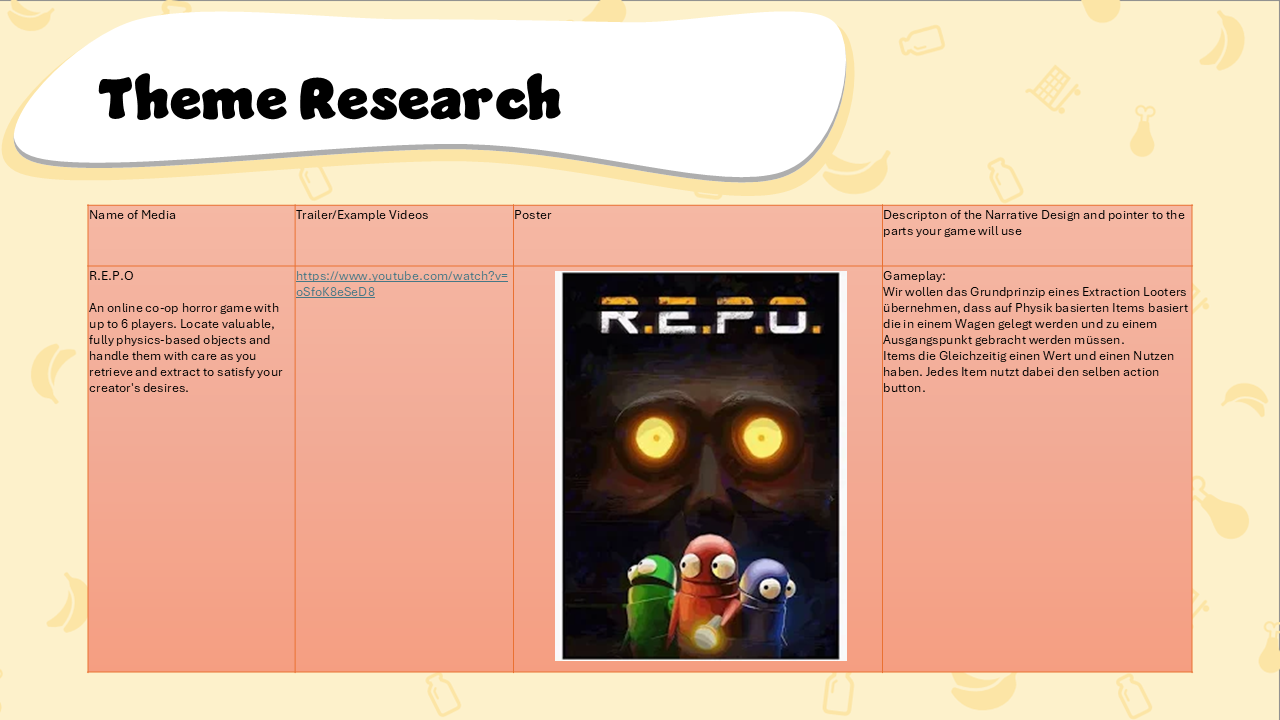Click the 'Wir wollen das Grundprinzip' paragraph
Viewport: 1280px width, 720px height.
click(x=1036, y=316)
